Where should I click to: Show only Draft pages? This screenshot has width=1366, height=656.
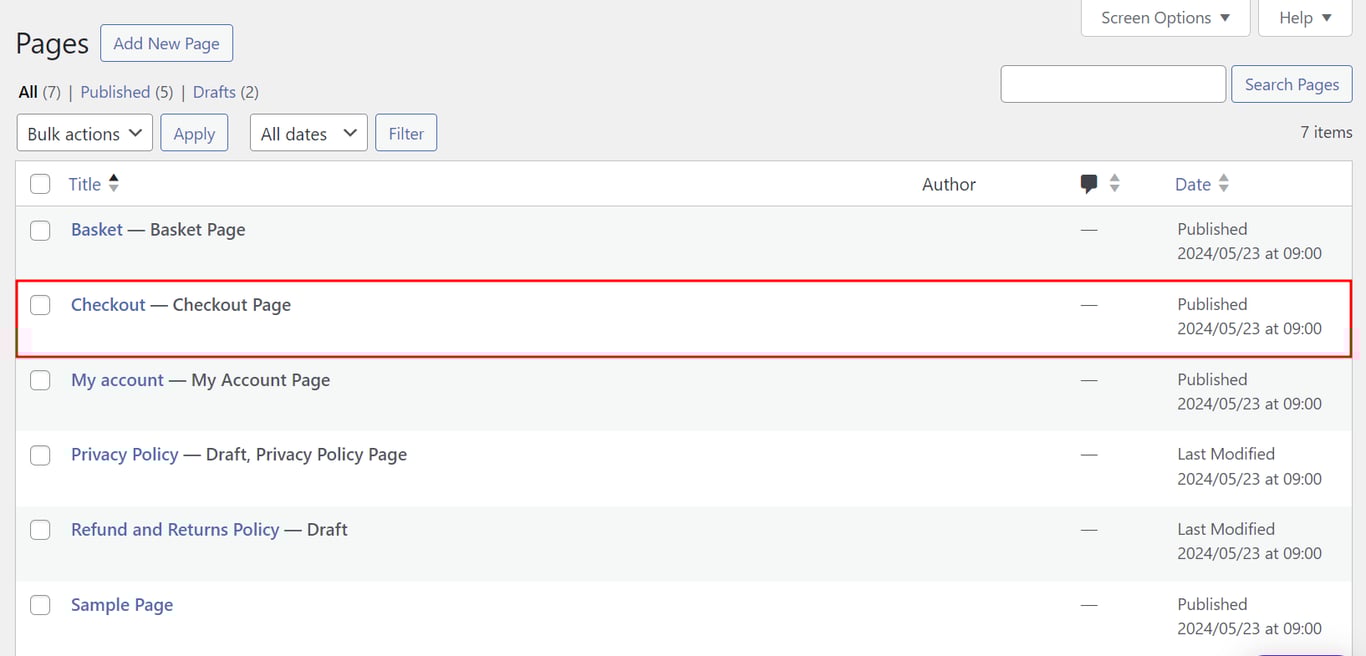pyautogui.click(x=214, y=91)
